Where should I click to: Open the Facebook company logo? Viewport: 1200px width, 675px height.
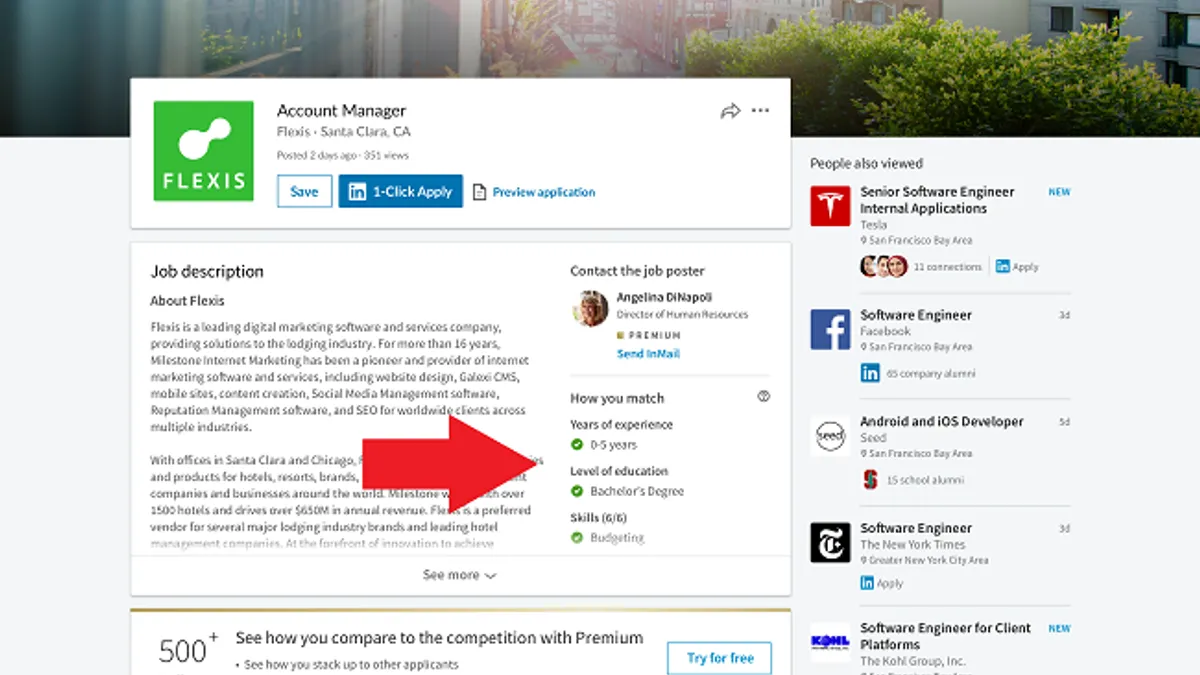(830, 329)
